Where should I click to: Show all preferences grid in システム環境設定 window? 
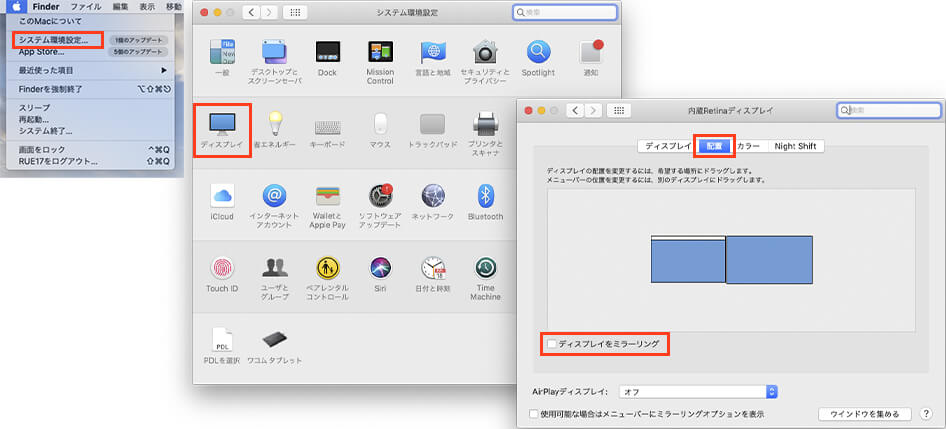(x=295, y=12)
